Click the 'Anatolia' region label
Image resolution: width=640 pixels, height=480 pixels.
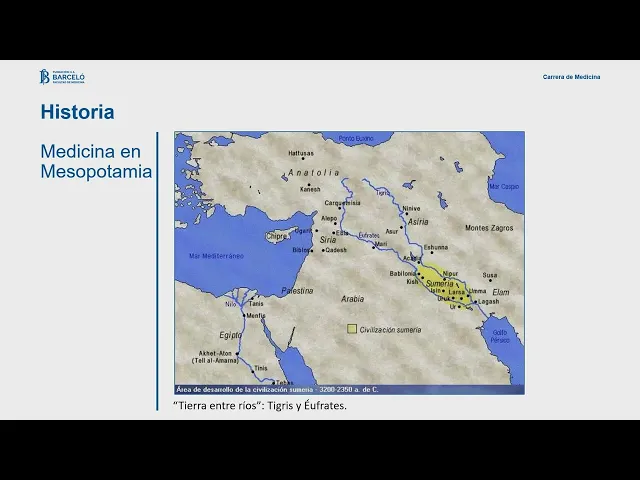313,173
